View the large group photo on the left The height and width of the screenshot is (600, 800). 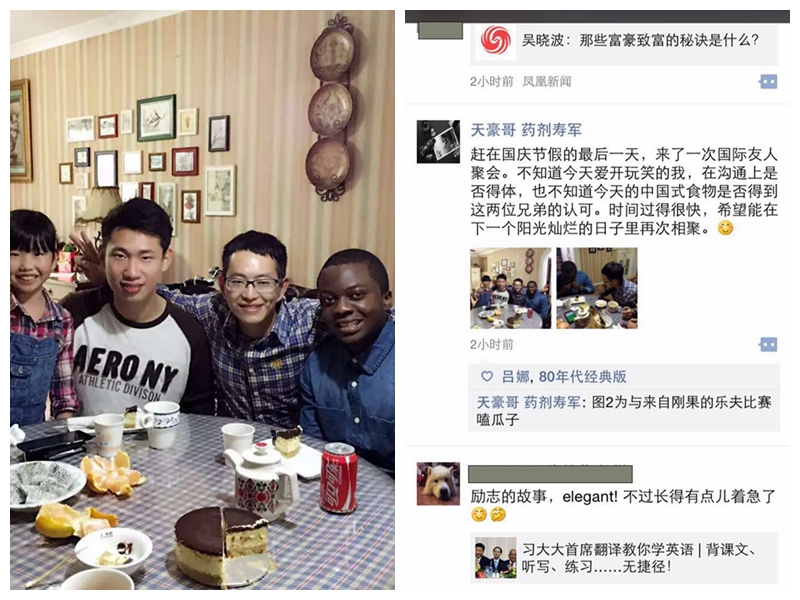[x=202, y=300]
